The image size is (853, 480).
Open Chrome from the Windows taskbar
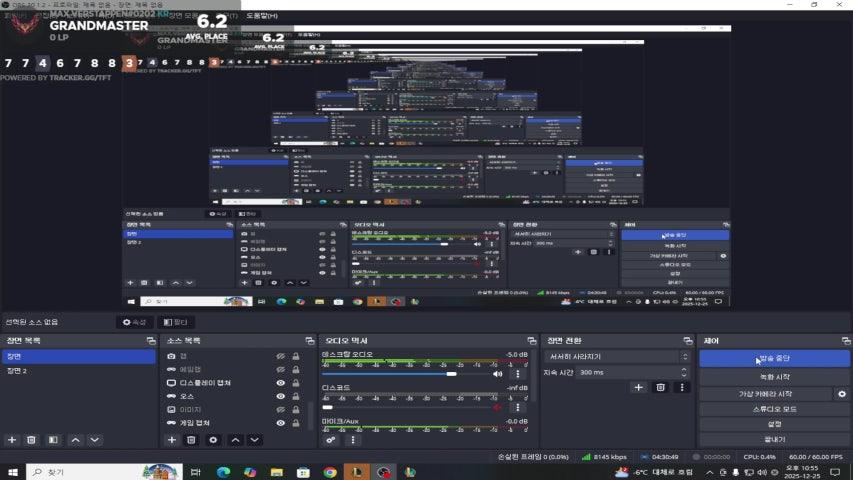(x=330, y=472)
